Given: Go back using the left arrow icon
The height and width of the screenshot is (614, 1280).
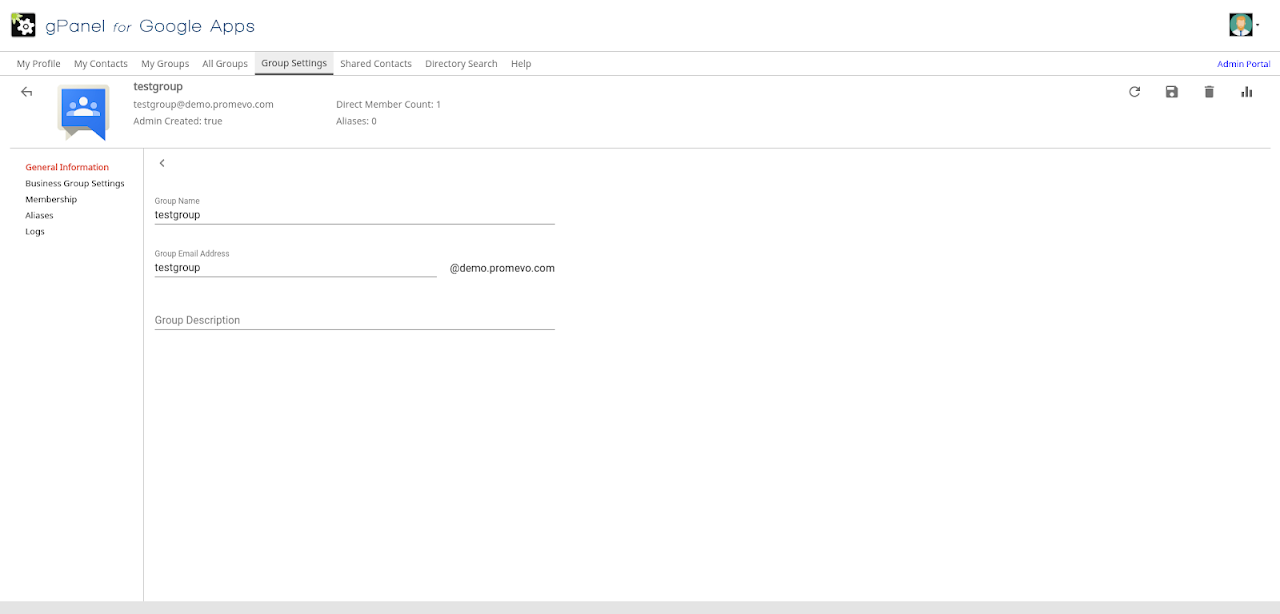Looking at the screenshot, I should 27,92.
